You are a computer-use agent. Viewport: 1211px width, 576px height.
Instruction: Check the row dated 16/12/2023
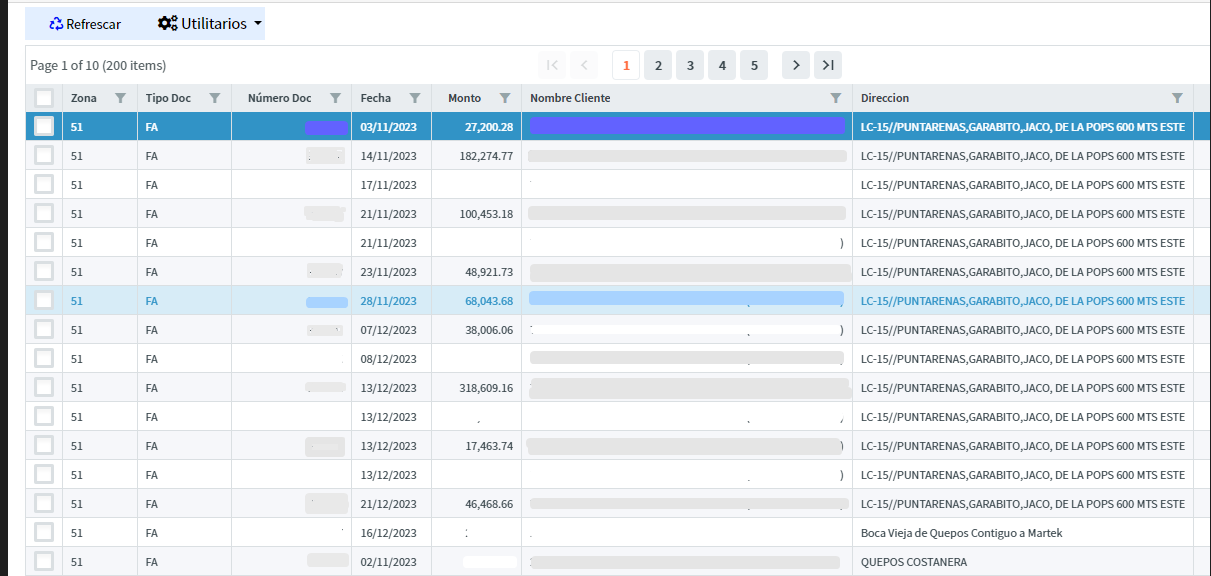pos(44,532)
